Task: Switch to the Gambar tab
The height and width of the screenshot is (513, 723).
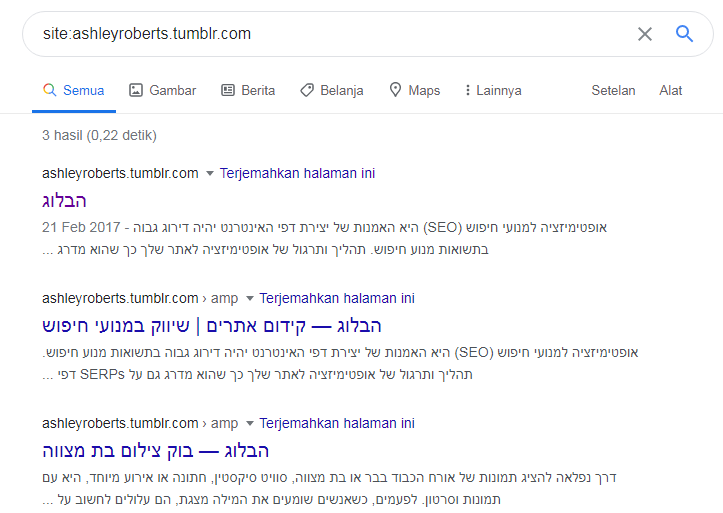Action: (162, 90)
